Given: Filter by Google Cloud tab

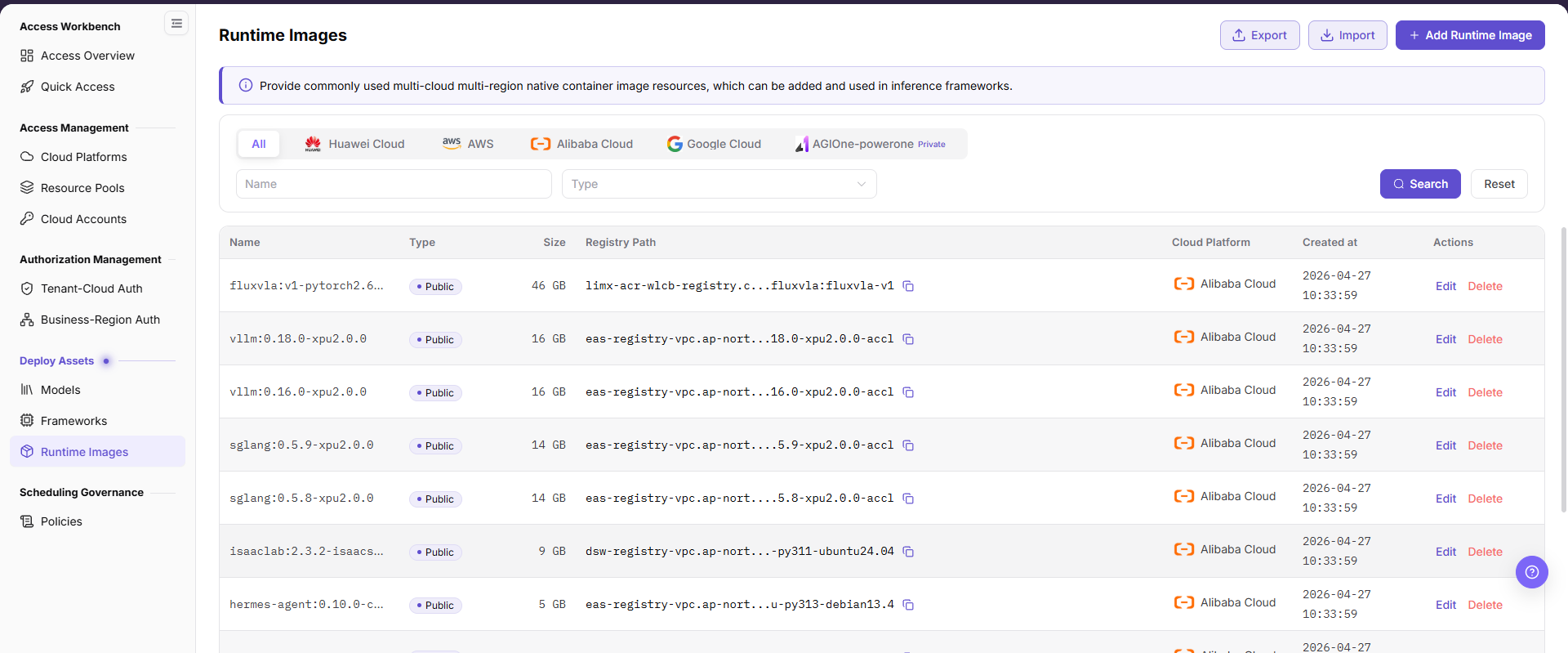Looking at the screenshot, I should pos(714,144).
